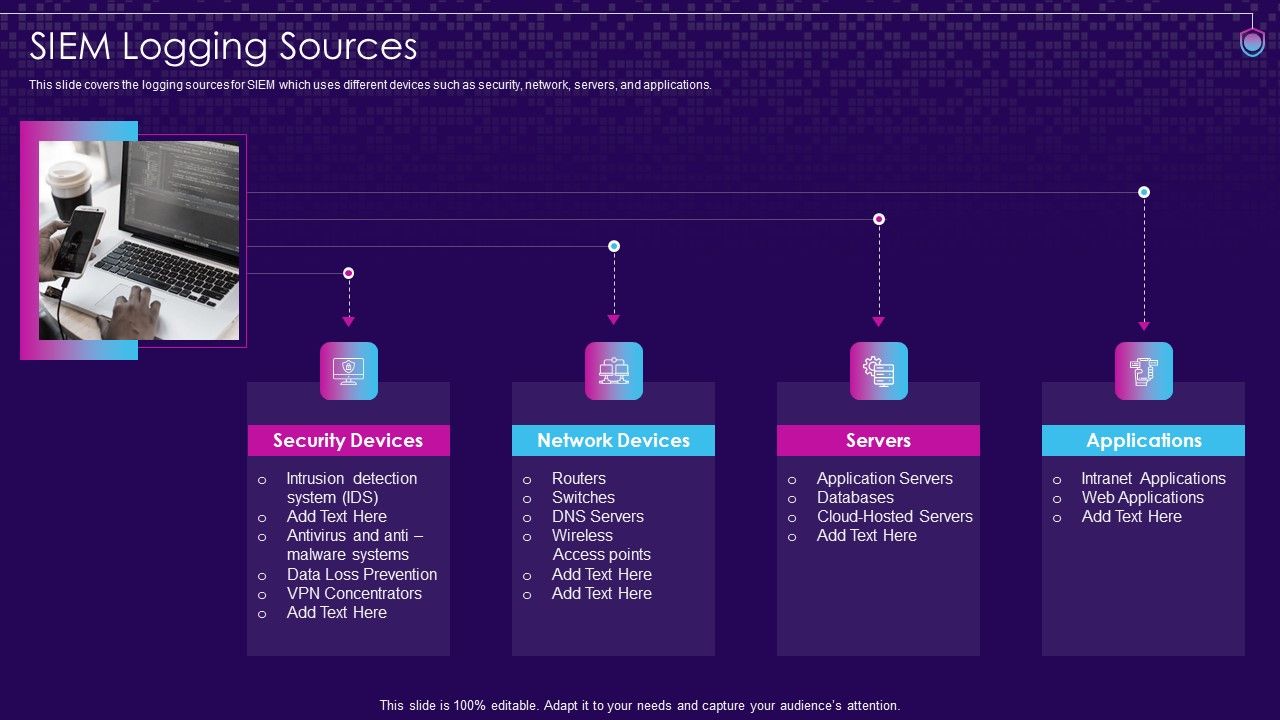1280x720 pixels.
Task: Click 'Add Text Here' under Cloud-Hosted Servers
Action: [867, 535]
